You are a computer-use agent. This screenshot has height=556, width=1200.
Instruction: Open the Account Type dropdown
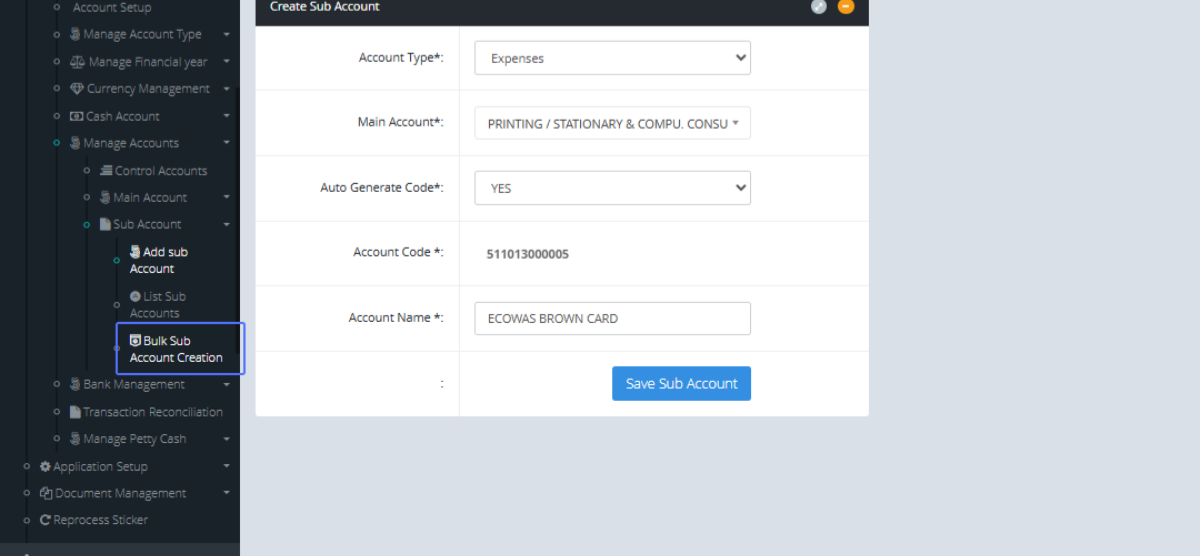tap(612, 58)
